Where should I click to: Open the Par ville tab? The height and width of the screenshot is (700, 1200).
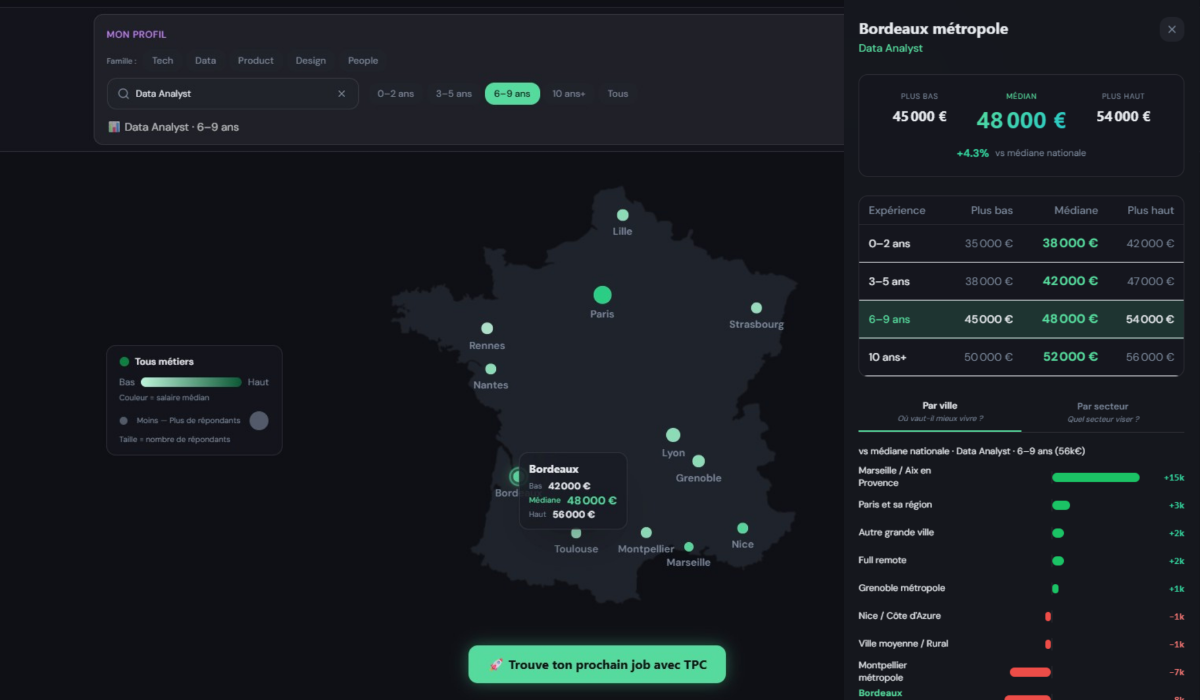940,412
